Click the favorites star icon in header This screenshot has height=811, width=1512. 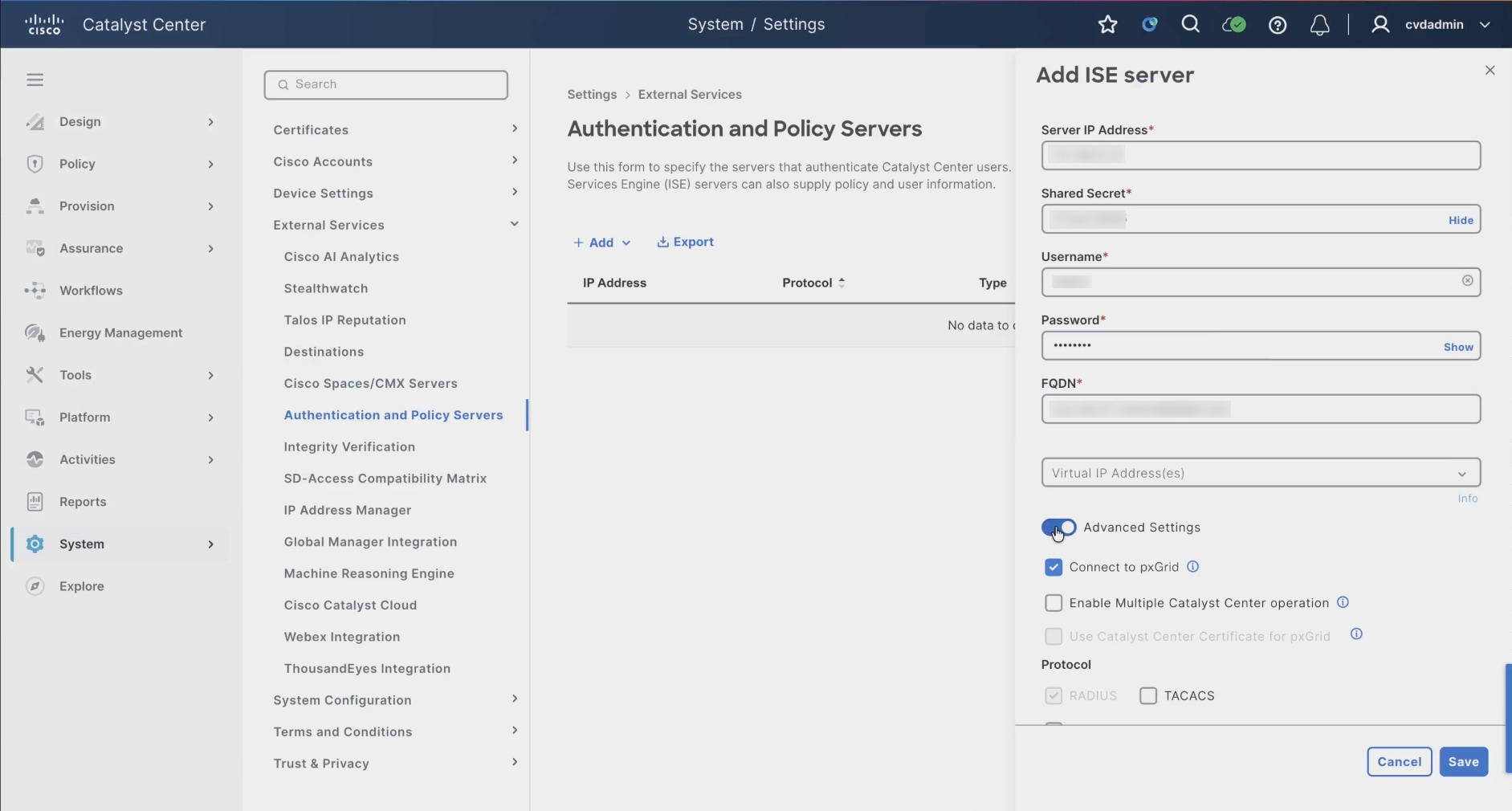[1107, 25]
